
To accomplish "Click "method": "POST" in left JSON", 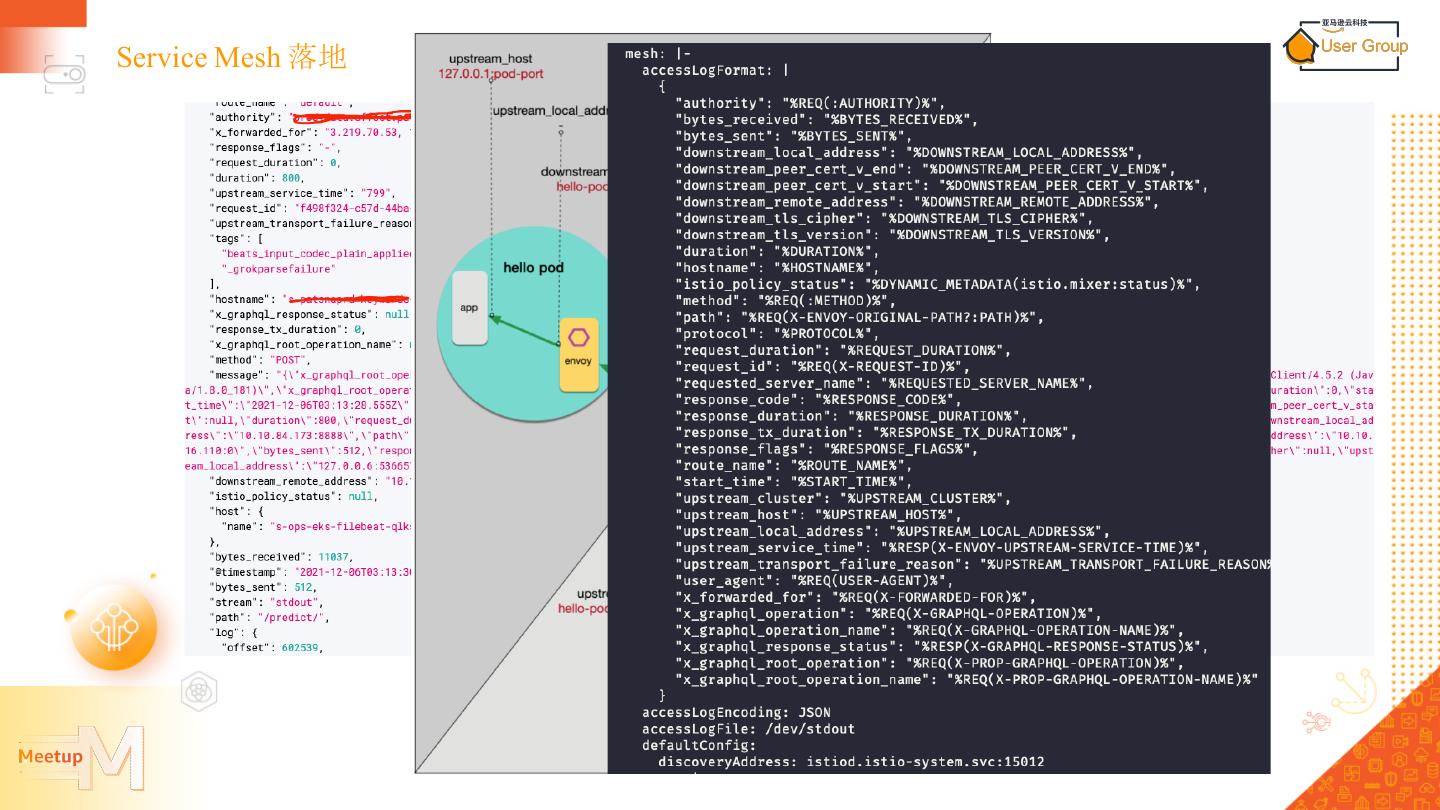I will click(x=261, y=359).
